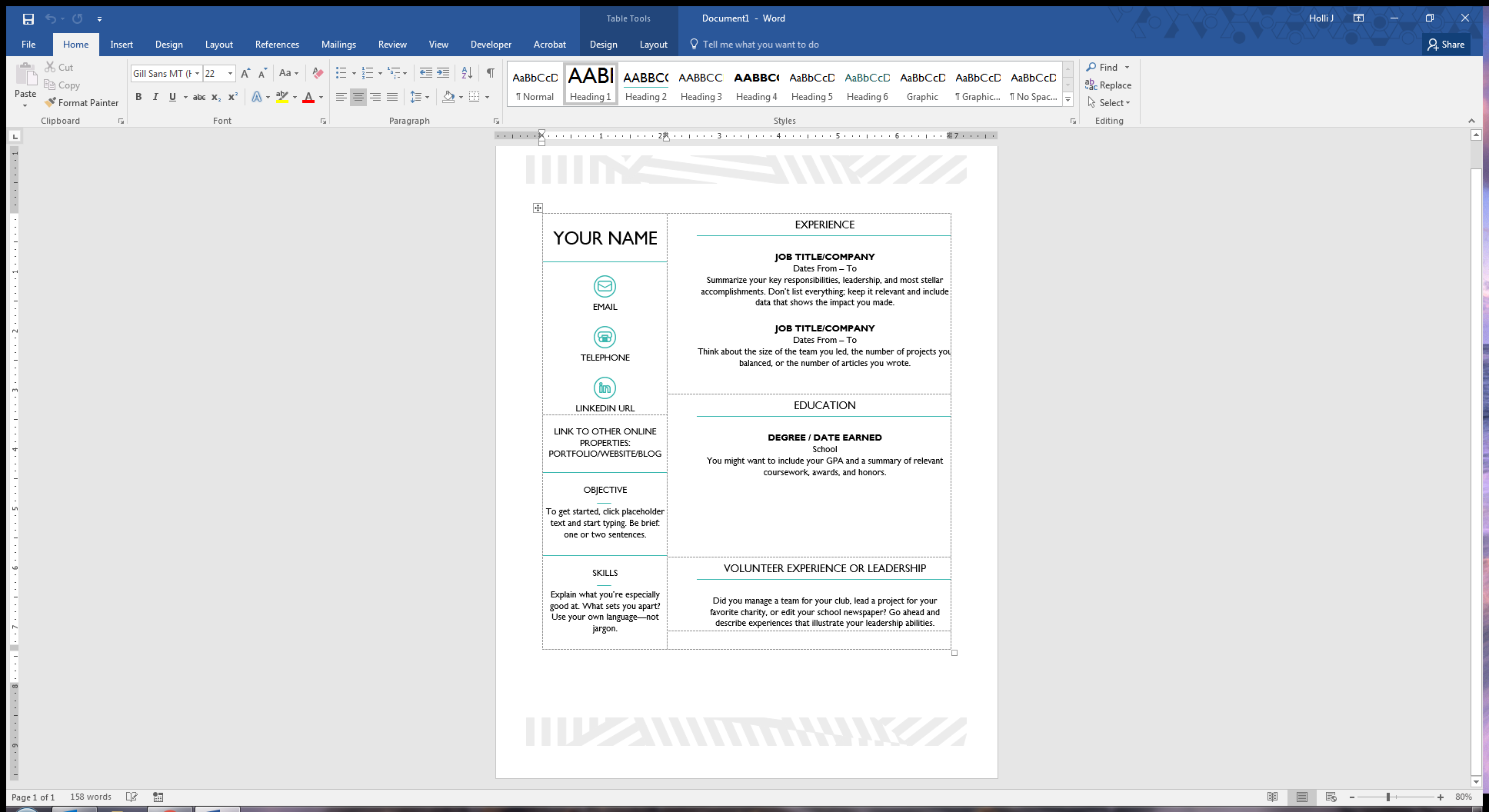Image resolution: width=1489 pixels, height=812 pixels.
Task: Click the Save icon in quick access toolbar
Action: [x=28, y=18]
